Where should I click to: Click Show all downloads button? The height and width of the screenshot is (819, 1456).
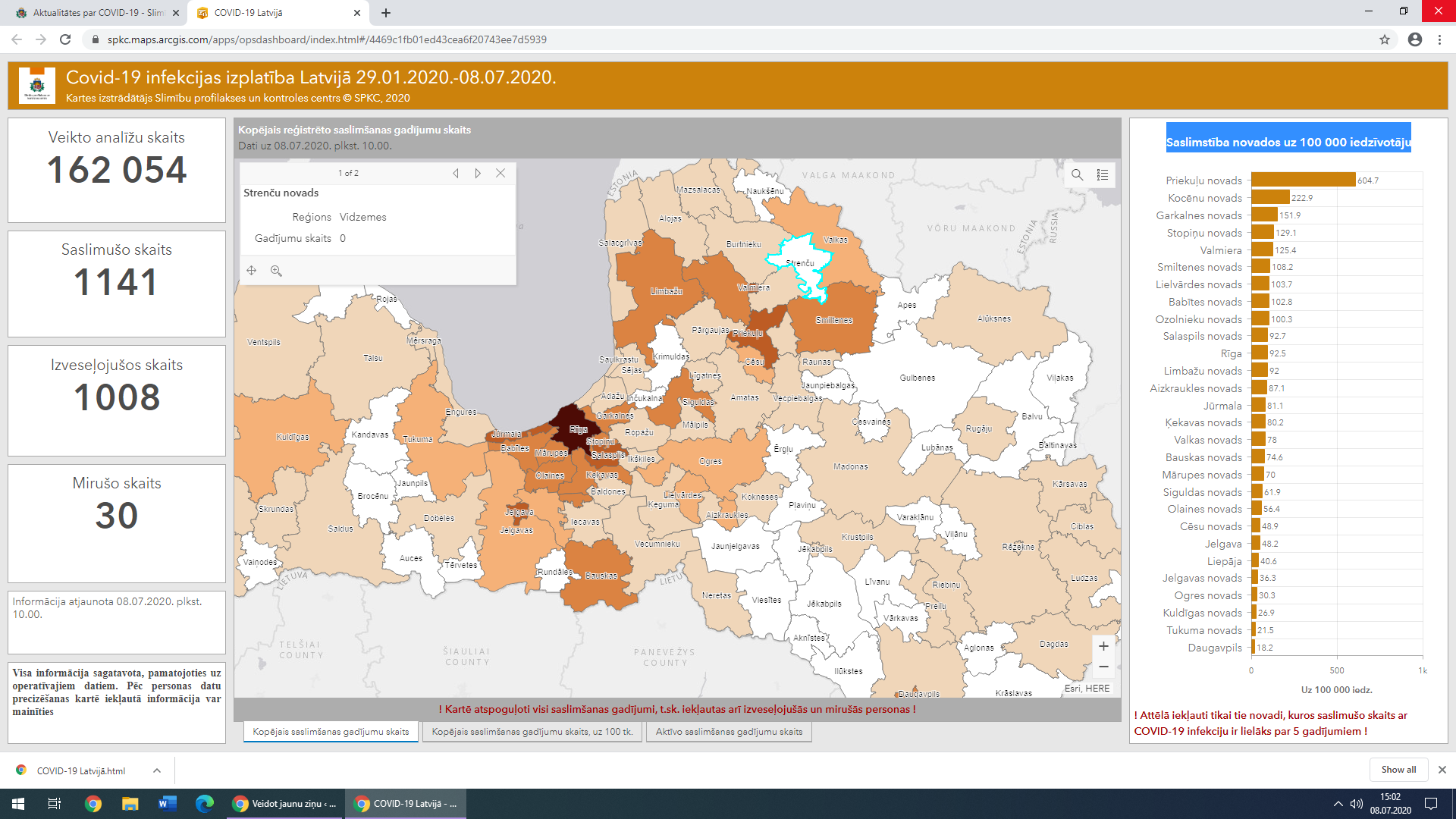1398,770
